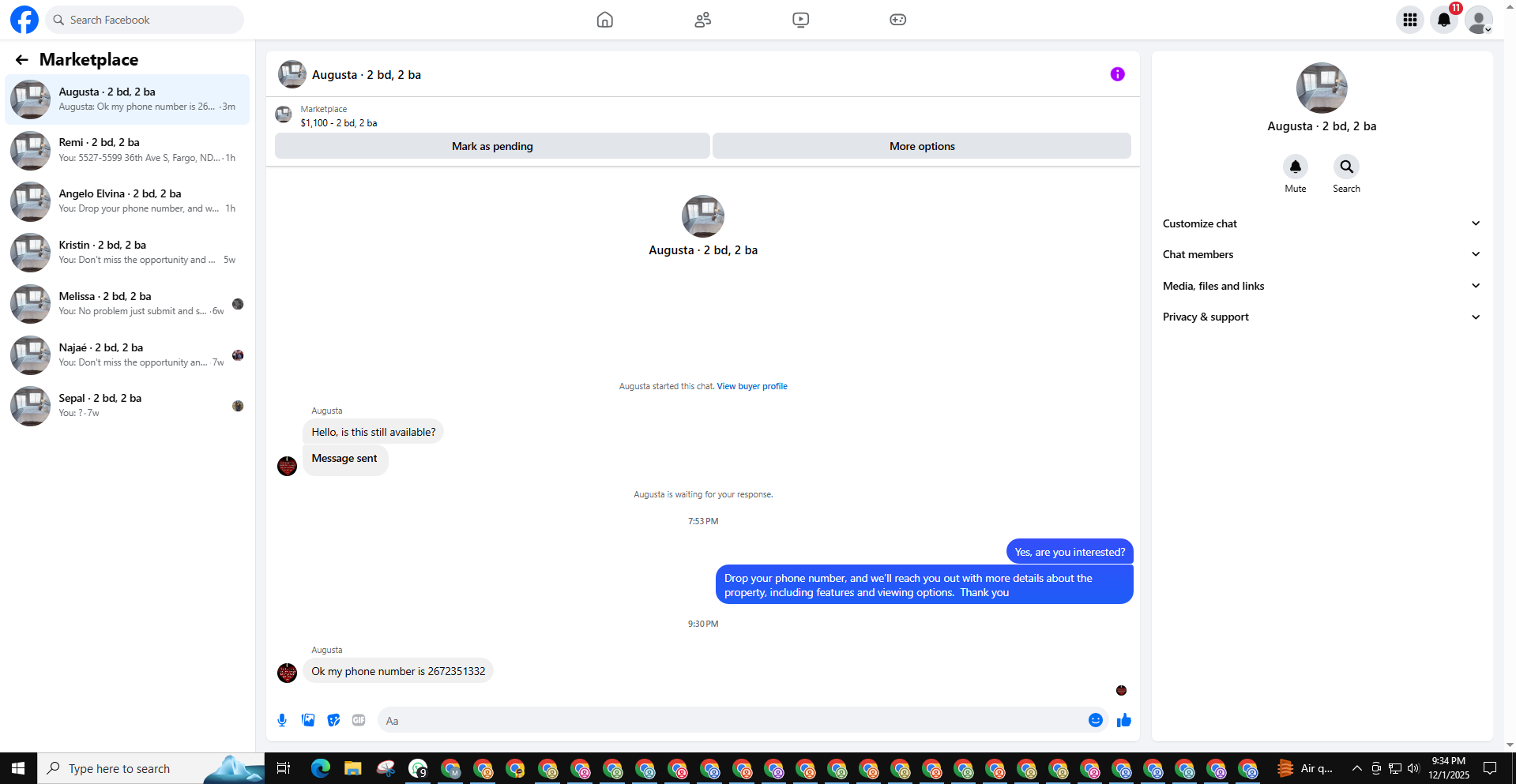Image resolution: width=1516 pixels, height=784 pixels.
Task: Open the Video icon in top navigation
Action: click(800, 20)
